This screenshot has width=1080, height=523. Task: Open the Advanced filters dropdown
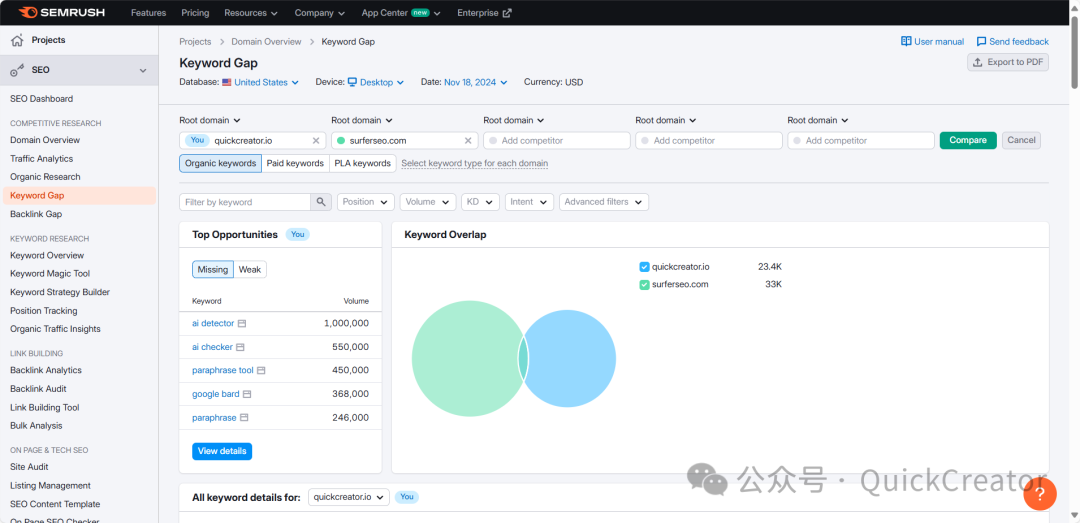(603, 202)
